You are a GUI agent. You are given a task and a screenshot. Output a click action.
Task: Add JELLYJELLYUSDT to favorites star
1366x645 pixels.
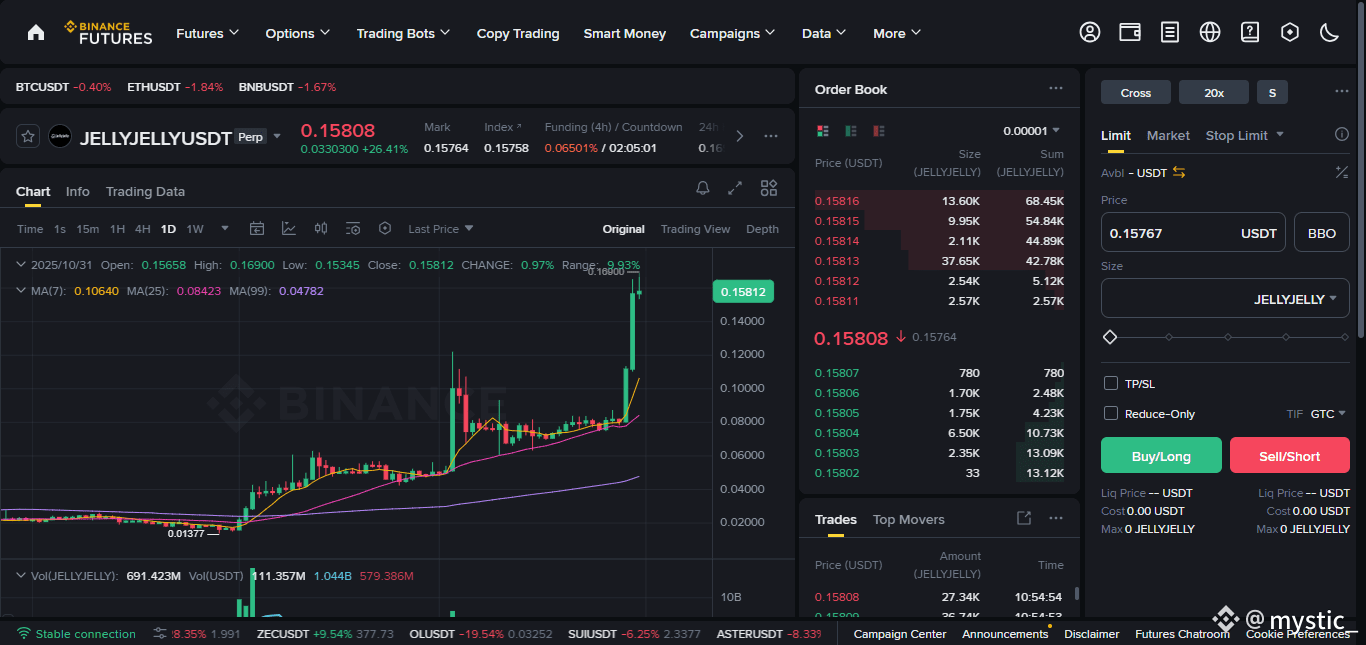coord(28,136)
